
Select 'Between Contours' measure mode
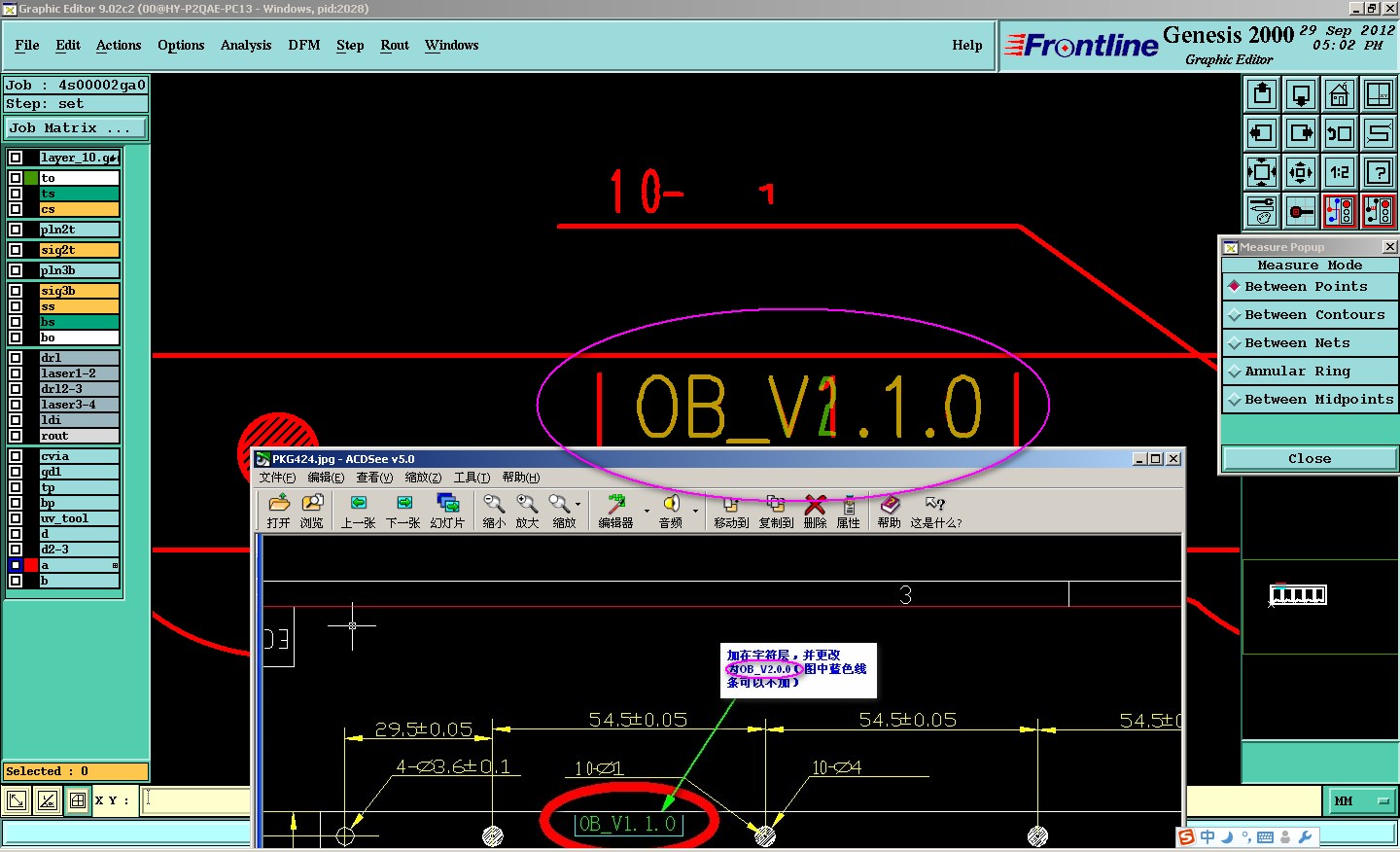coord(1310,315)
